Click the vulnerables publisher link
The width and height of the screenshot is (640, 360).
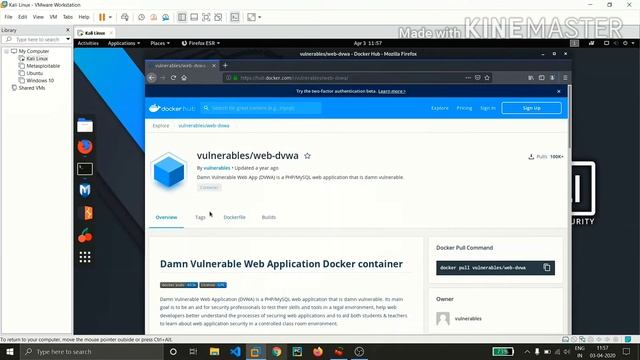pos(217,168)
